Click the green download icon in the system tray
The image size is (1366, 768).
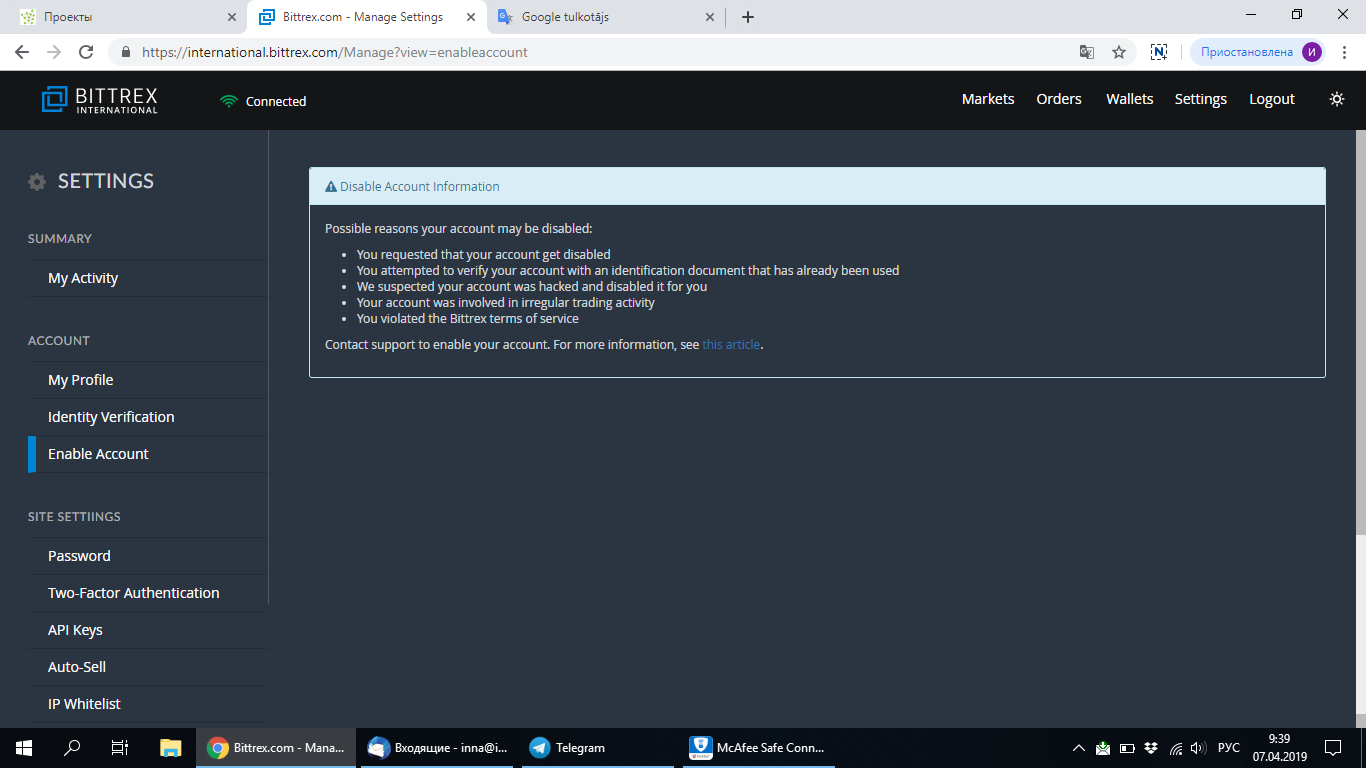(x=1102, y=747)
